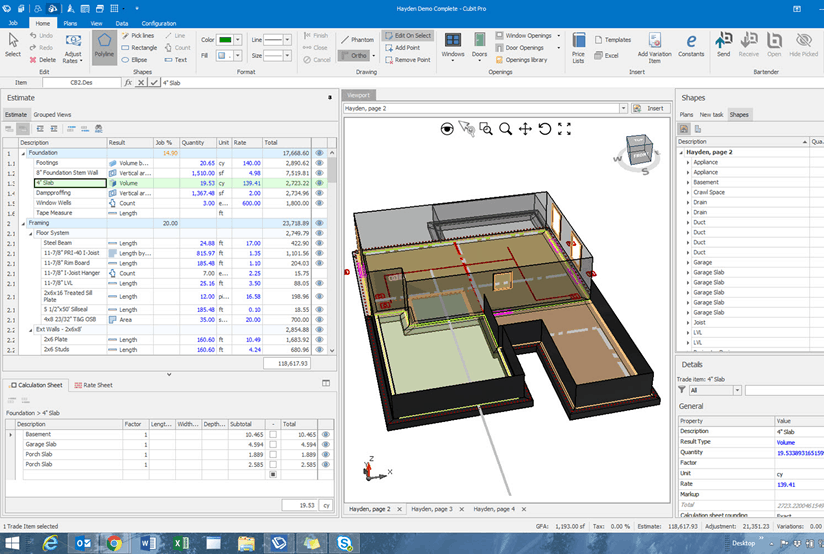Send via Bartender

coord(724,44)
